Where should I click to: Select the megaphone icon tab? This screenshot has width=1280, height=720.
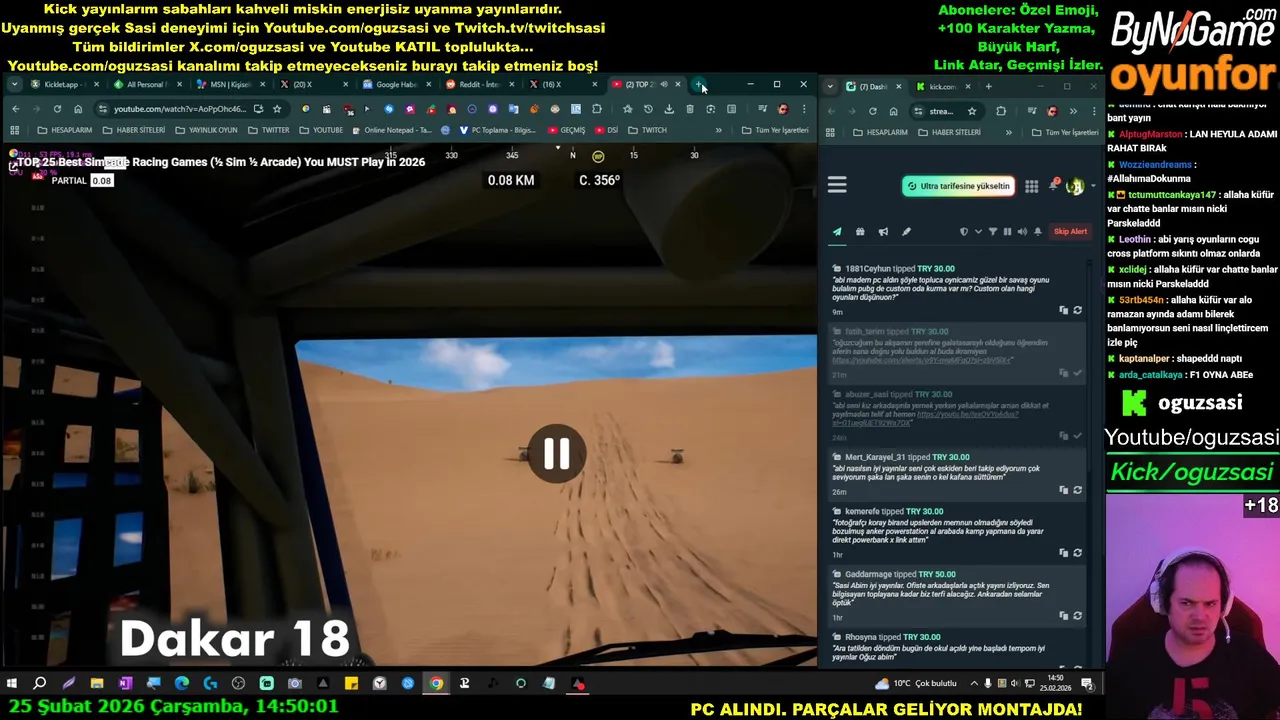(x=883, y=232)
